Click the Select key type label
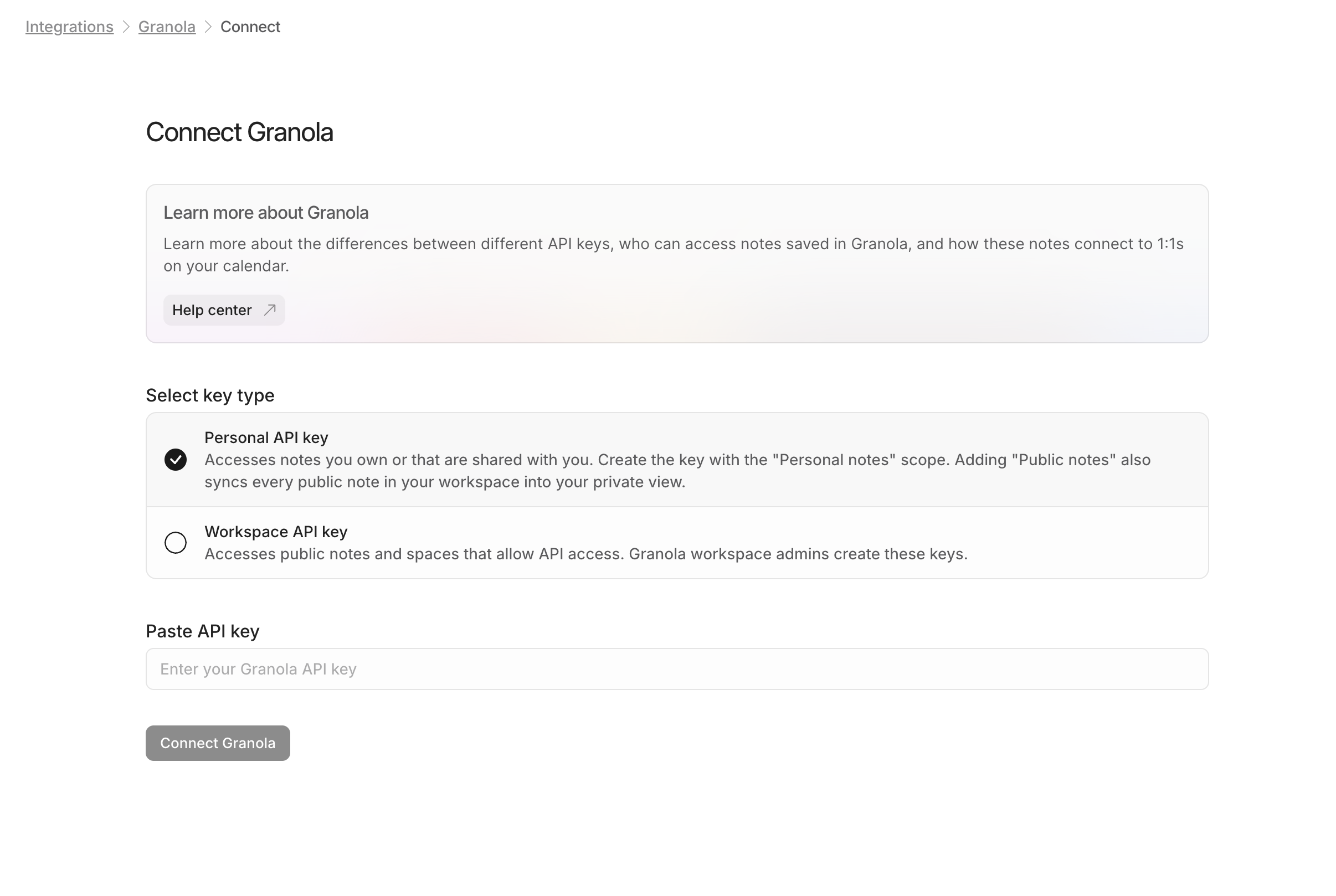 [210, 395]
